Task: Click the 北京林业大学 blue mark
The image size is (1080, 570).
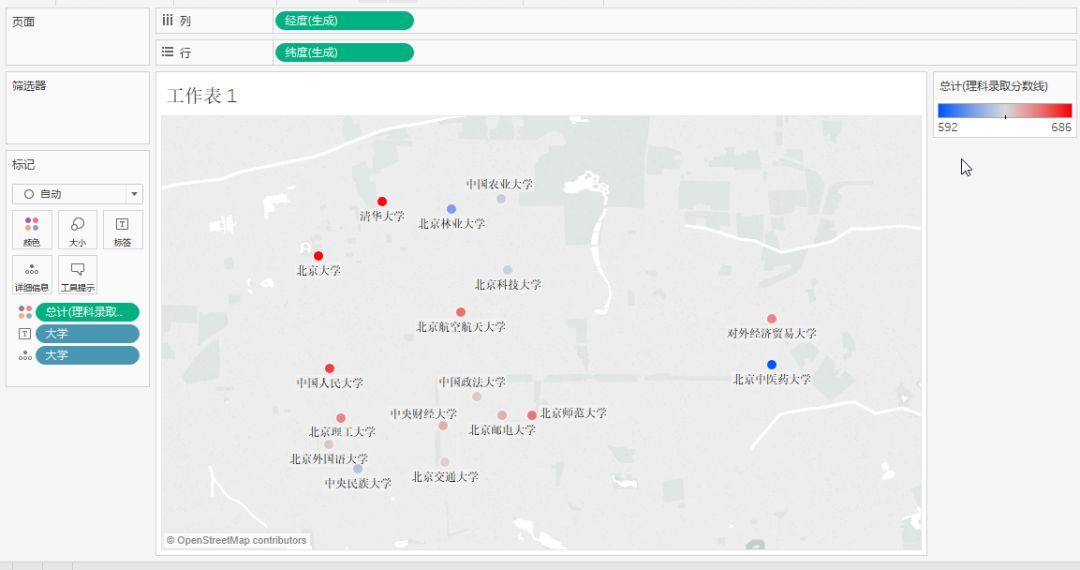Action: tap(451, 209)
